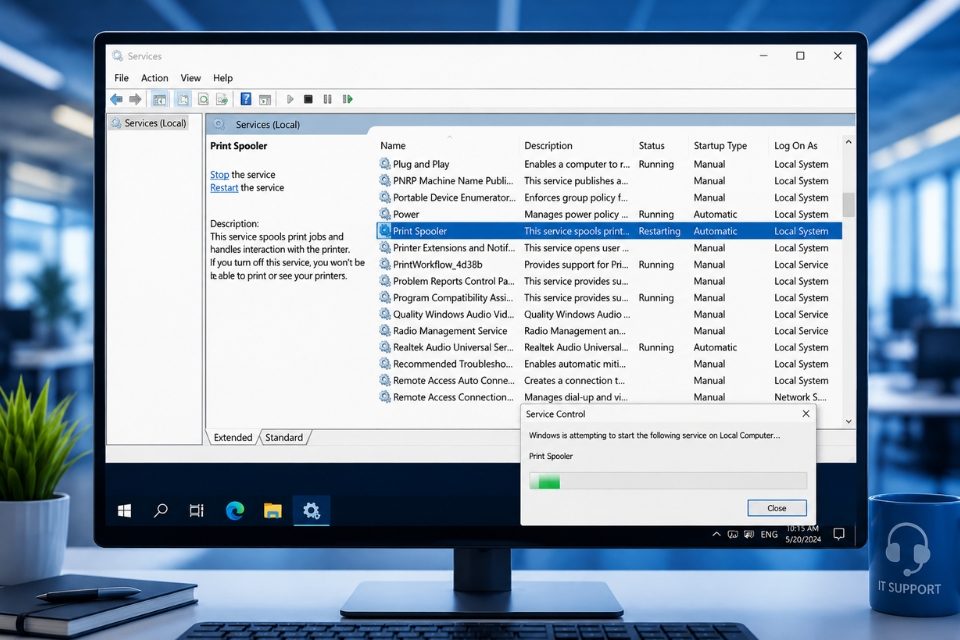
Task: Restart Service using the green restart icon
Action: coord(348,99)
